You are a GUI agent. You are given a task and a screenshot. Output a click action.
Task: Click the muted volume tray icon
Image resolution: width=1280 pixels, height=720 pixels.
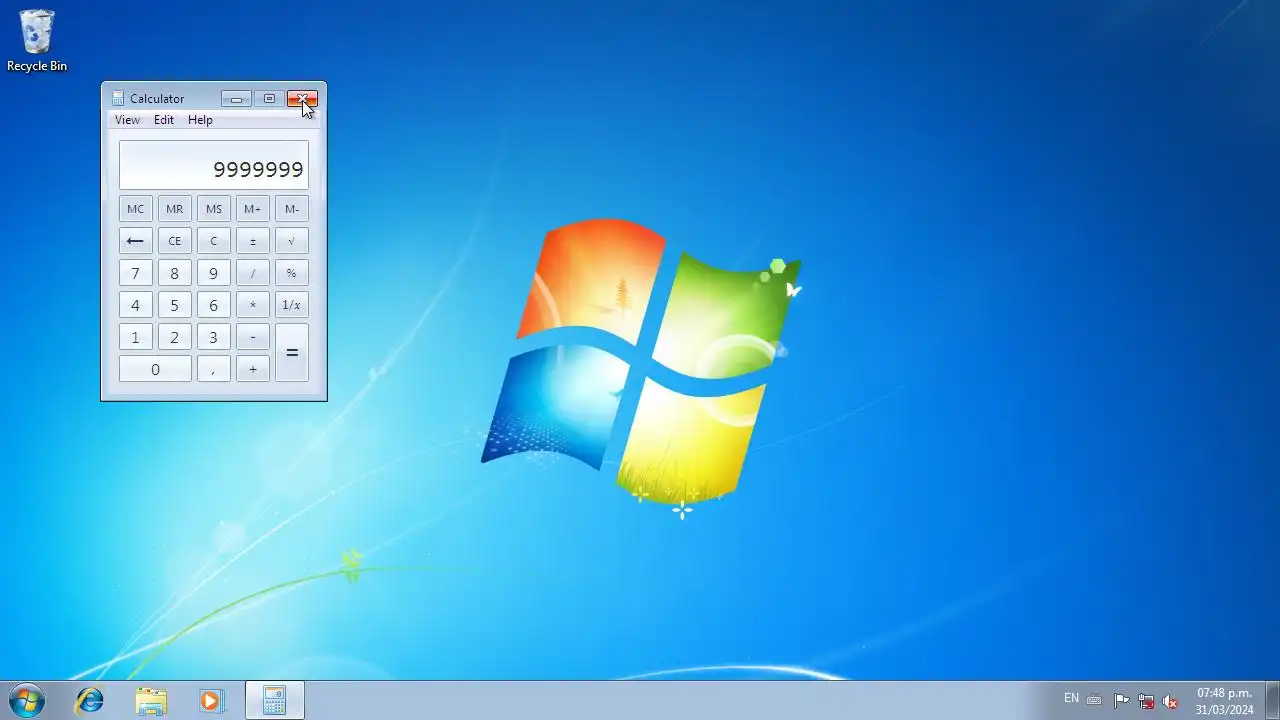(x=1170, y=700)
